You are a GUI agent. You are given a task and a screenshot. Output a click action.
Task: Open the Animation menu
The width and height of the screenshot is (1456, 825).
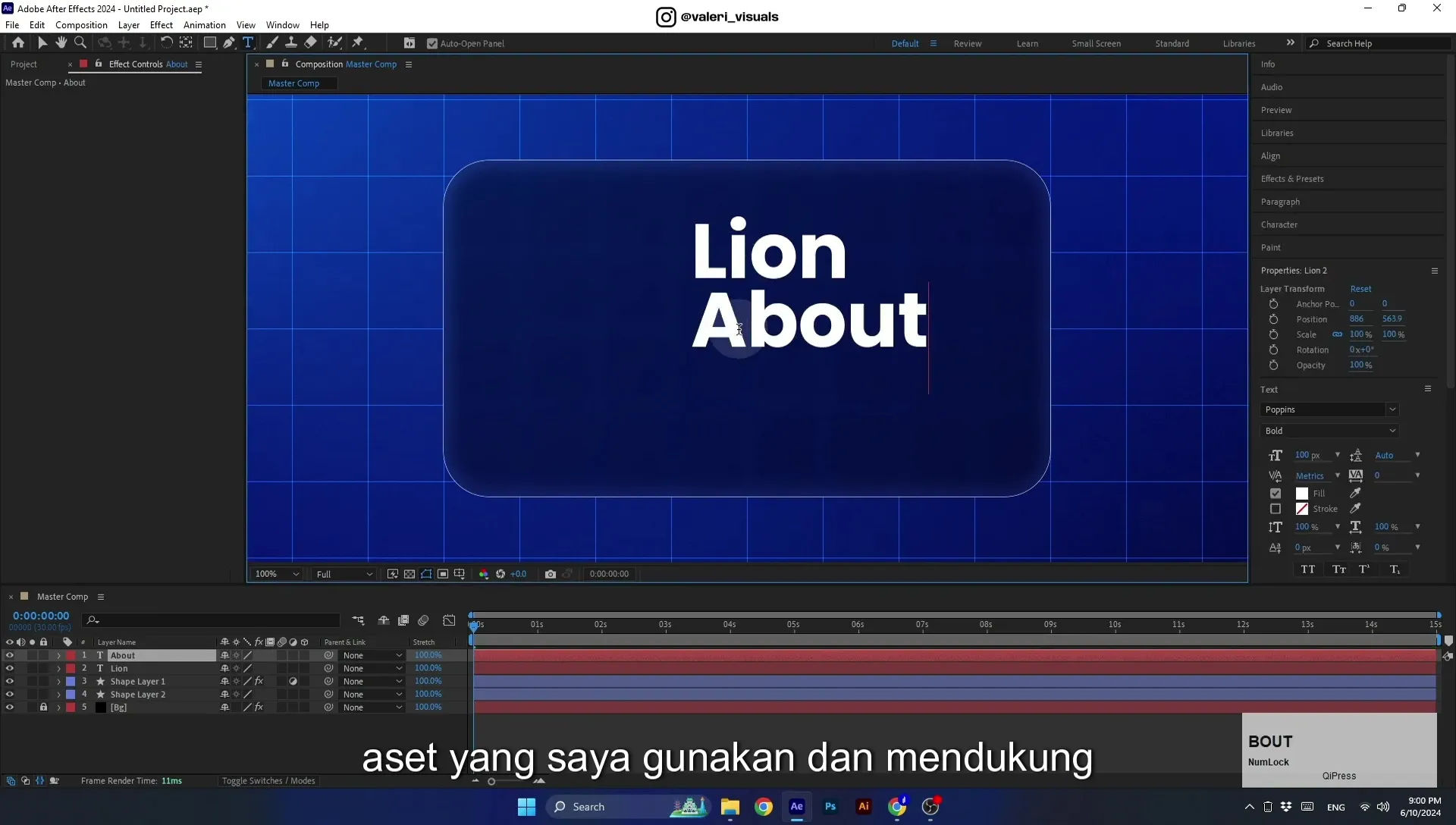[x=204, y=25]
